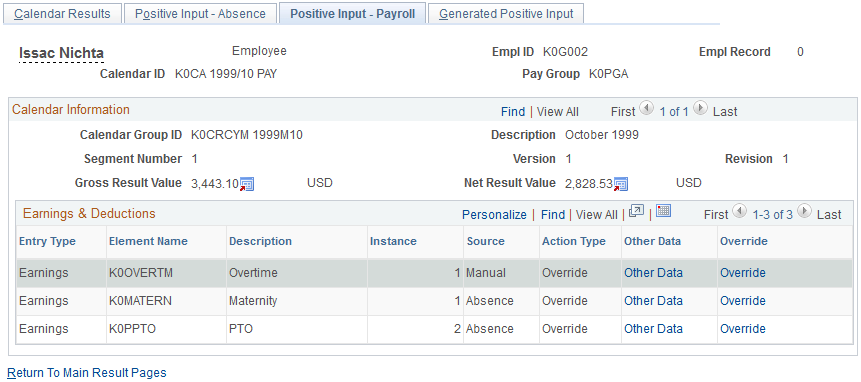Click First in Calendar Information navigation
This screenshot has width=861, height=382.
coord(623,112)
